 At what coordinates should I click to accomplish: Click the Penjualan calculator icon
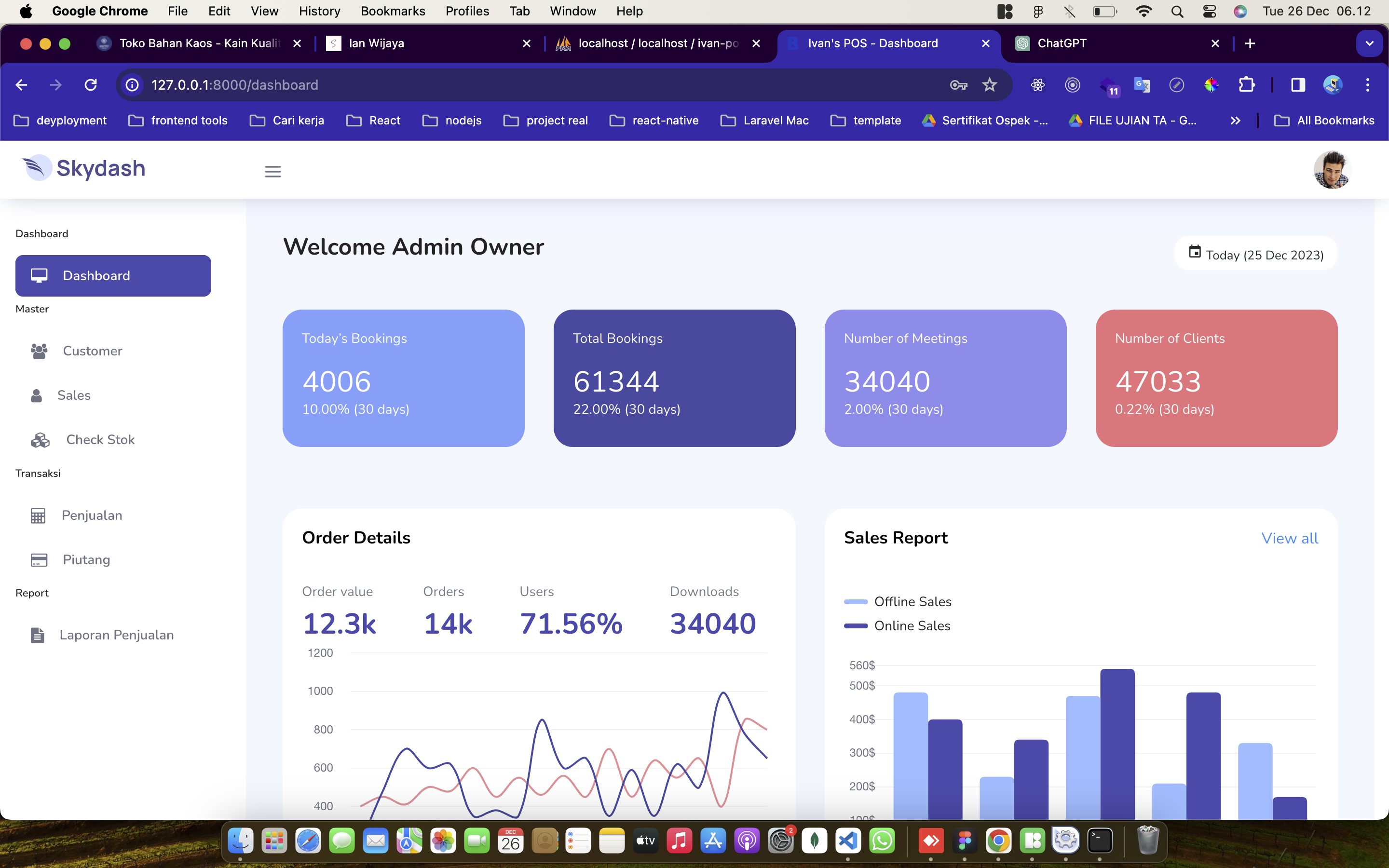click(x=38, y=515)
